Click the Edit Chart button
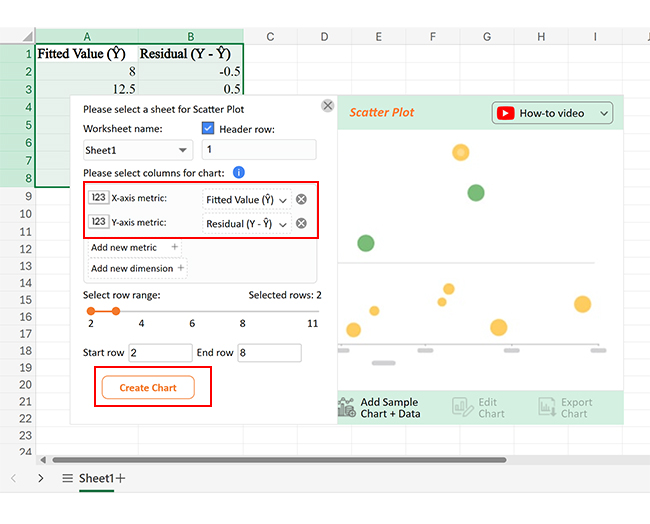 coord(479,408)
